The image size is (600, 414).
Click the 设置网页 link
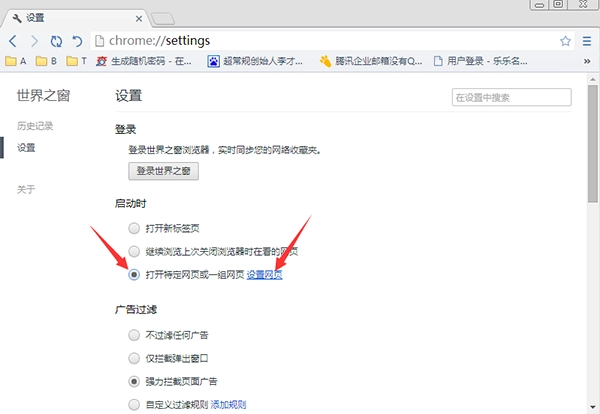coord(265,275)
